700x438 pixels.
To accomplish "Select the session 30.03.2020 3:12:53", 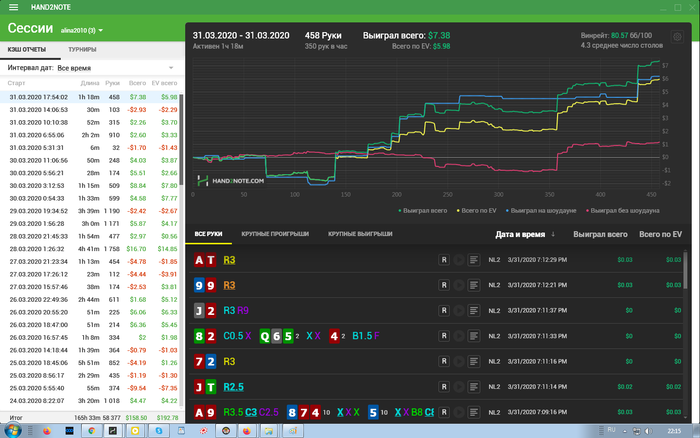I will coord(89,185).
